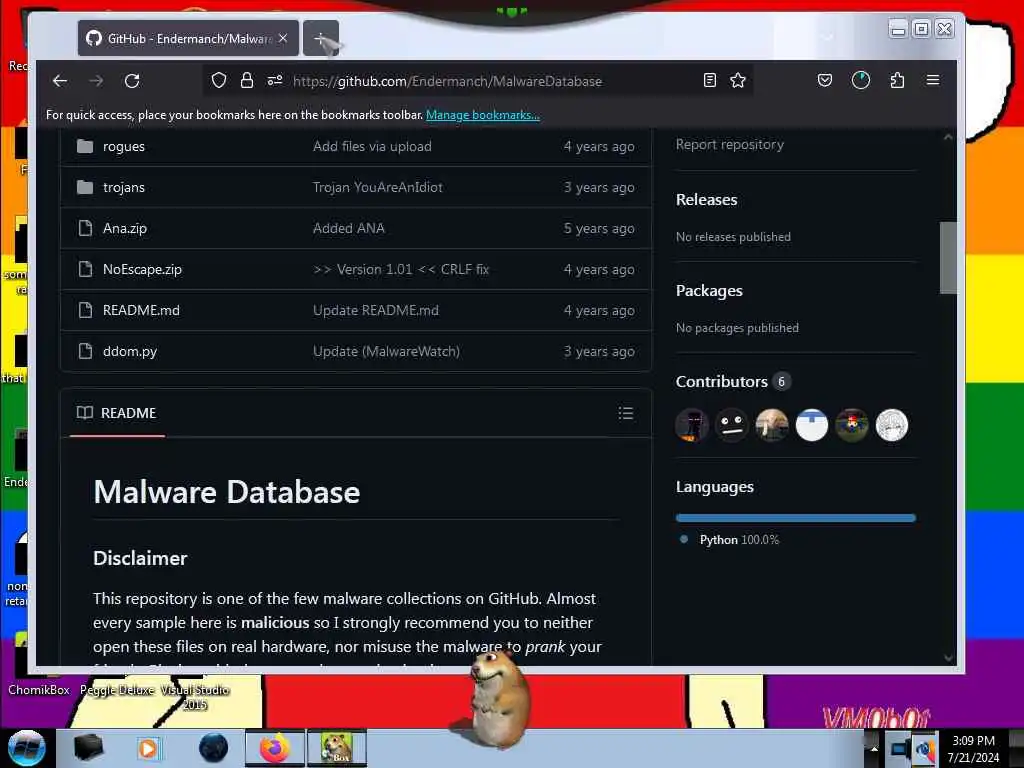Open the tracking protection shield icon
Image resolution: width=1024 pixels, height=768 pixels.
[x=219, y=80]
